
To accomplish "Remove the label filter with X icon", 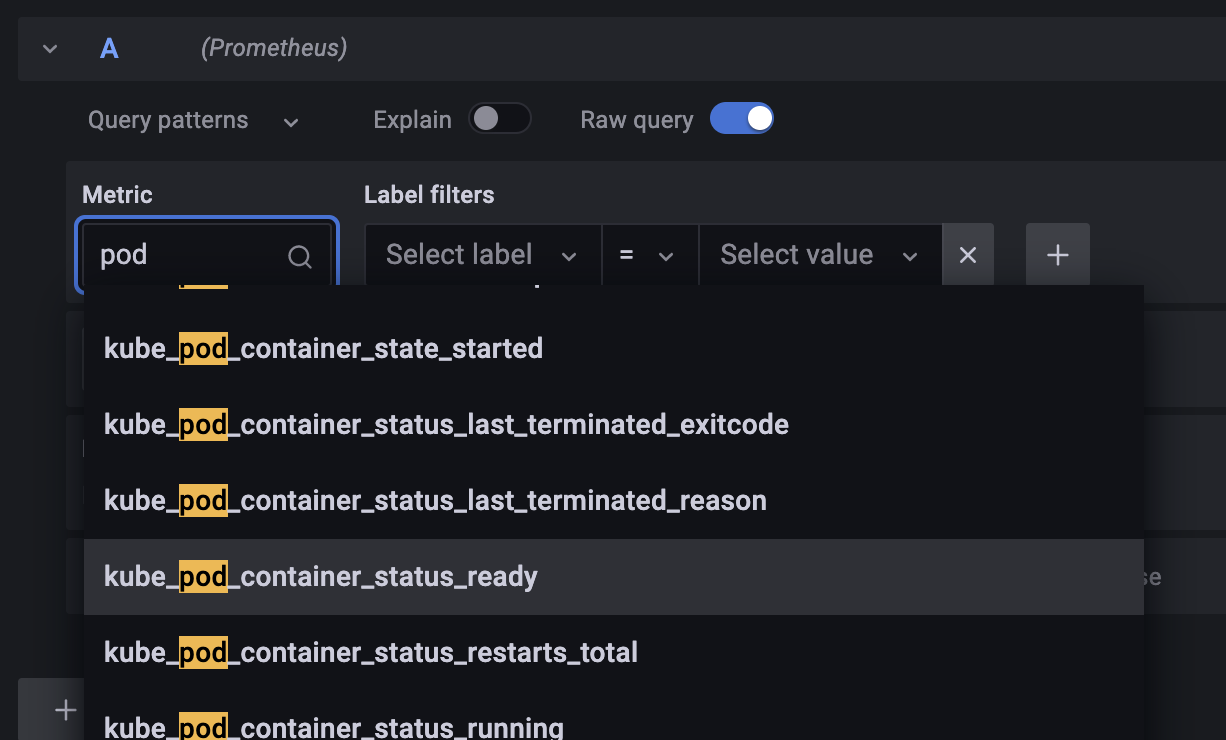I will tap(968, 256).
